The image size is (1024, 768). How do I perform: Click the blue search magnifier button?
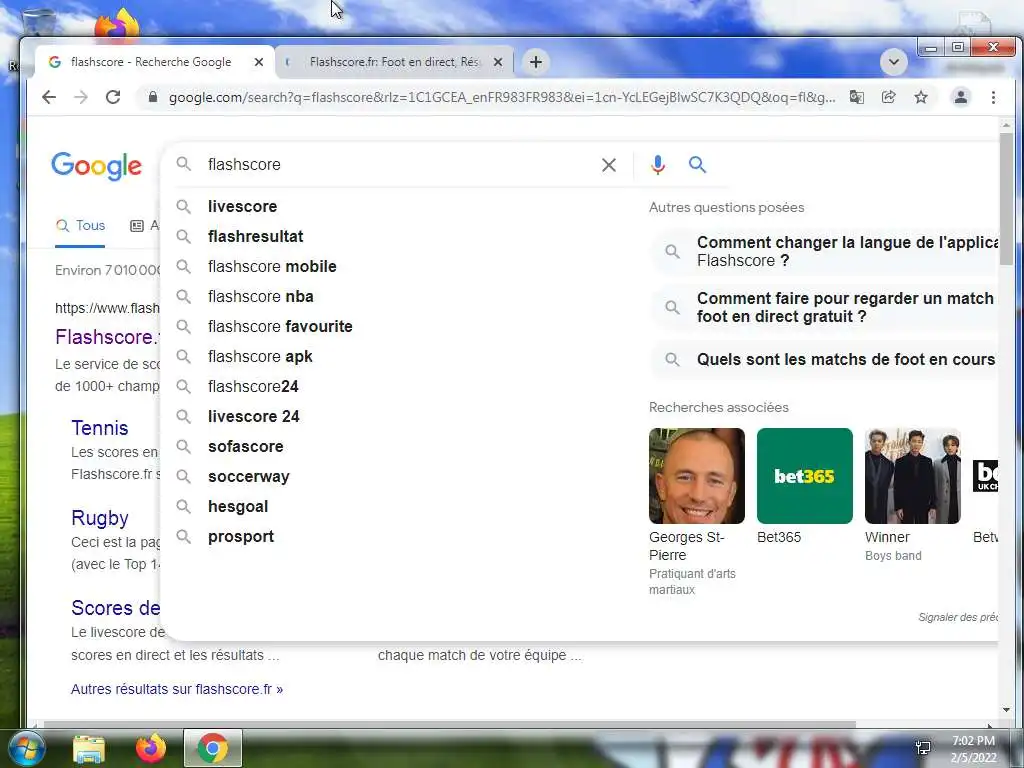[x=697, y=165]
